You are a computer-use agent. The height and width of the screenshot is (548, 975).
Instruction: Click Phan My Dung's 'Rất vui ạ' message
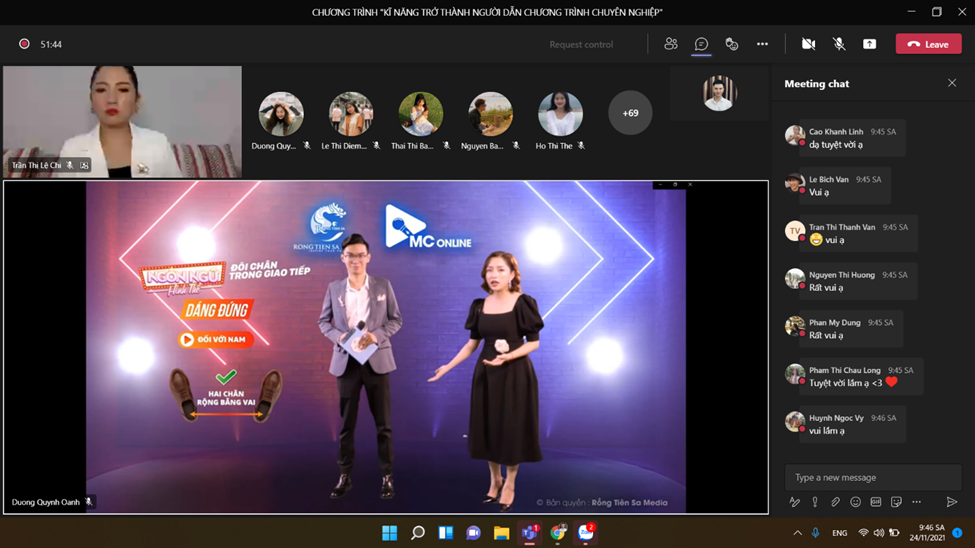pyautogui.click(x=851, y=329)
